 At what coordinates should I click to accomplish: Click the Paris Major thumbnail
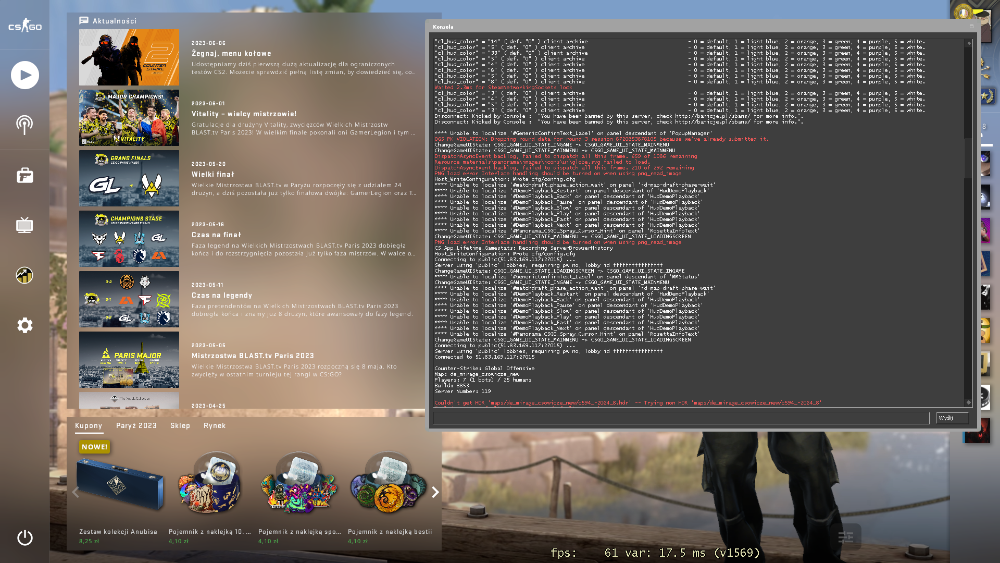(129, 360)
